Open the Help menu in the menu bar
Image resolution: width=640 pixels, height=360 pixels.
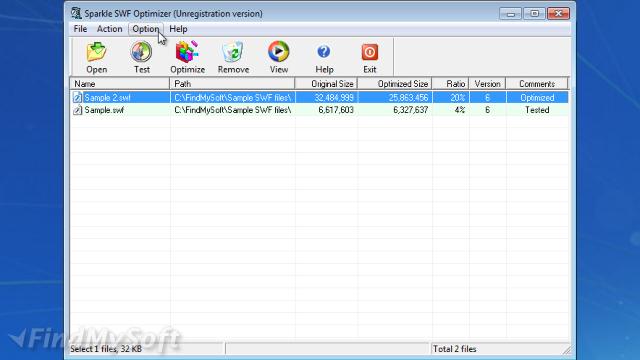coord(178,29)
